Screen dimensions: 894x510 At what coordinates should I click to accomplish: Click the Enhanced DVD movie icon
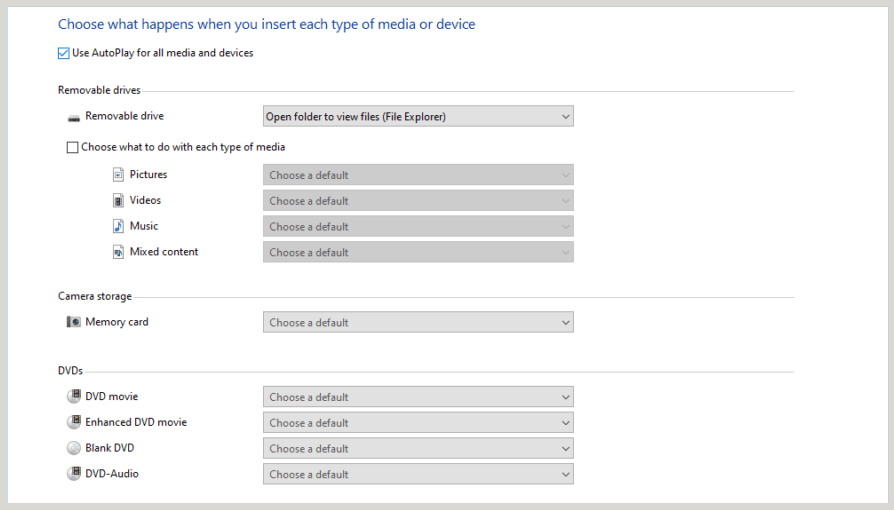tap(73, 423)
